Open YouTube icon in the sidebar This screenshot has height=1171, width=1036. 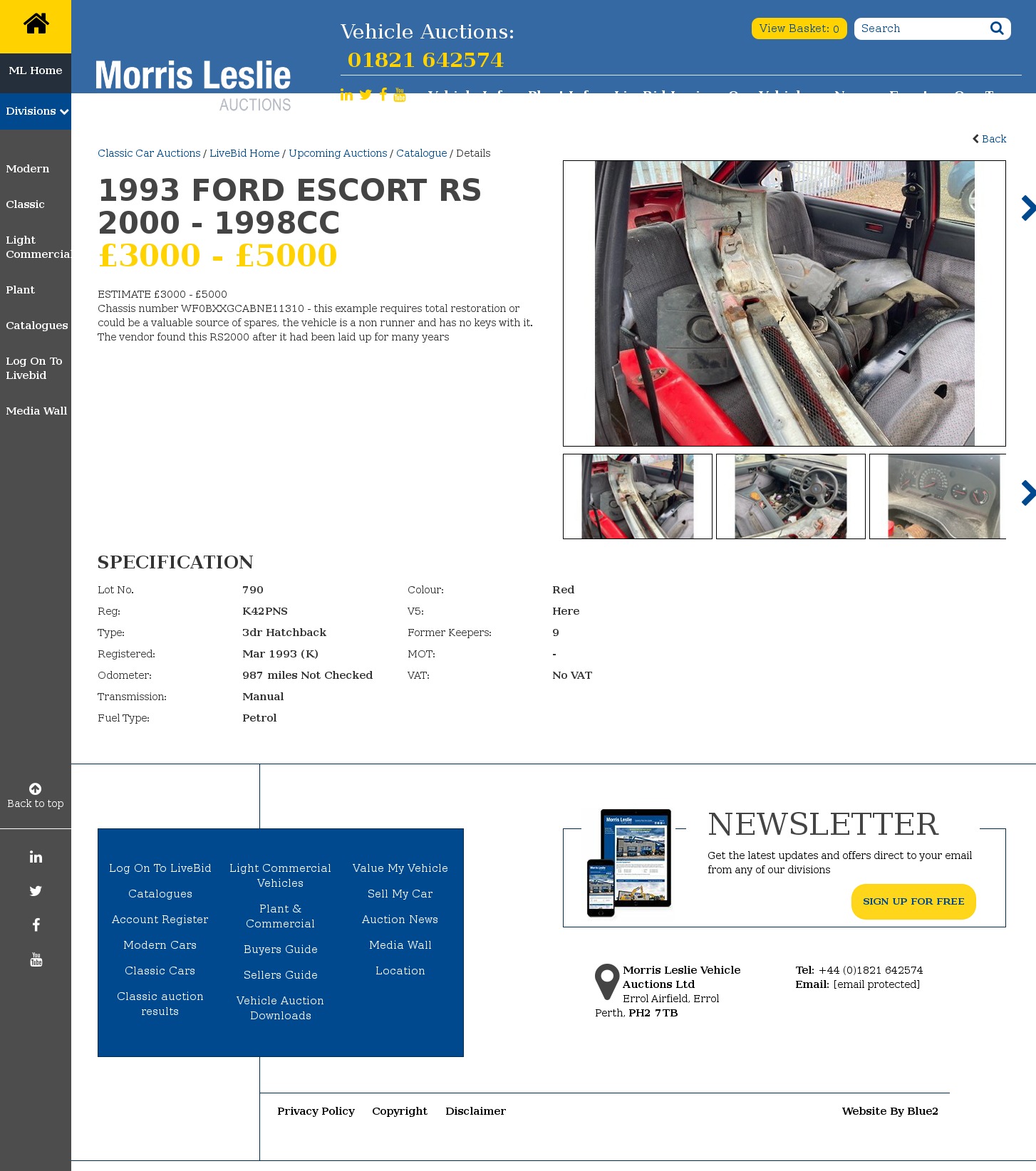tap(36, 959)
